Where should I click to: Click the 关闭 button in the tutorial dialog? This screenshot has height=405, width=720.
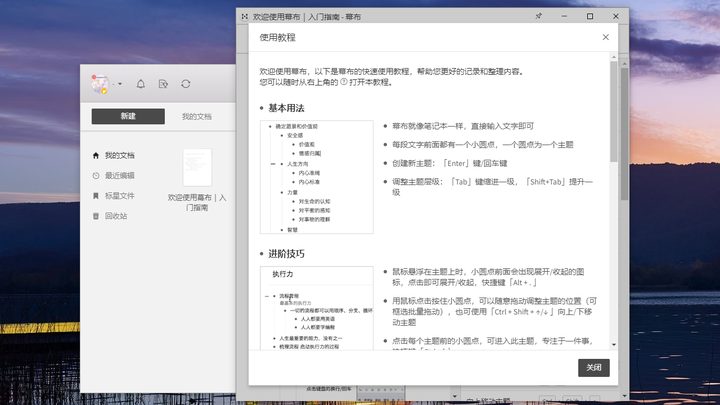(594, 367)
